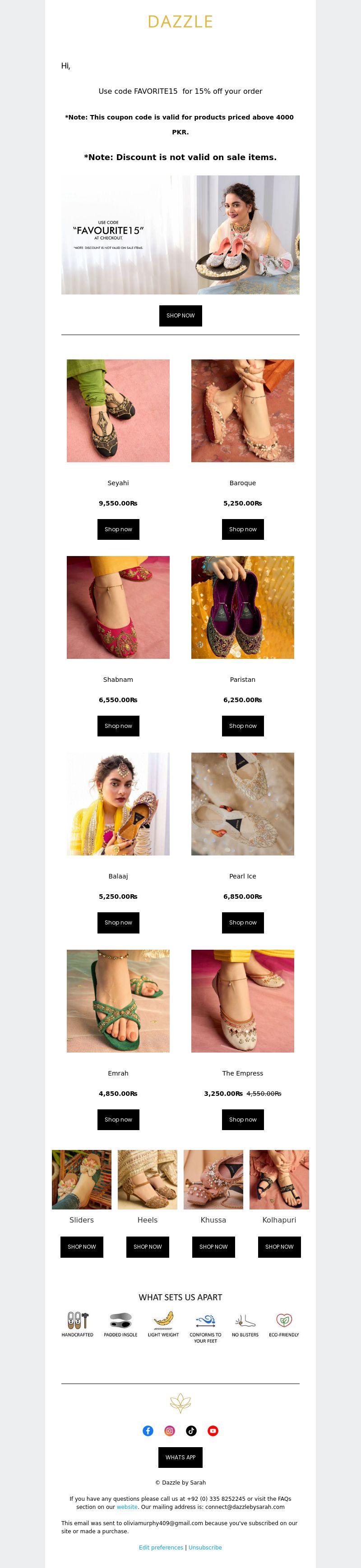This screenshot has width=361, height=1568.
Task: Click the WHATS APP button
Action: tap(180, 1457)
